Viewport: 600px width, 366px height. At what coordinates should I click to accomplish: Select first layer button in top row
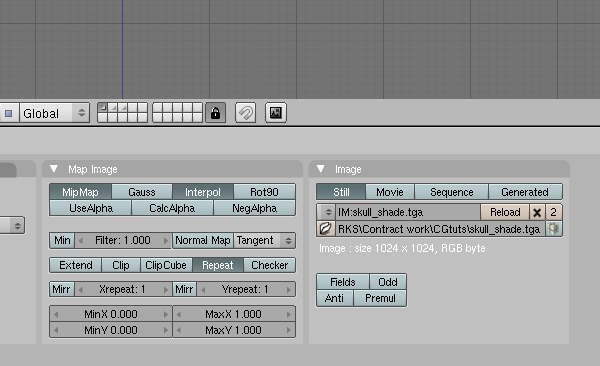103,108
